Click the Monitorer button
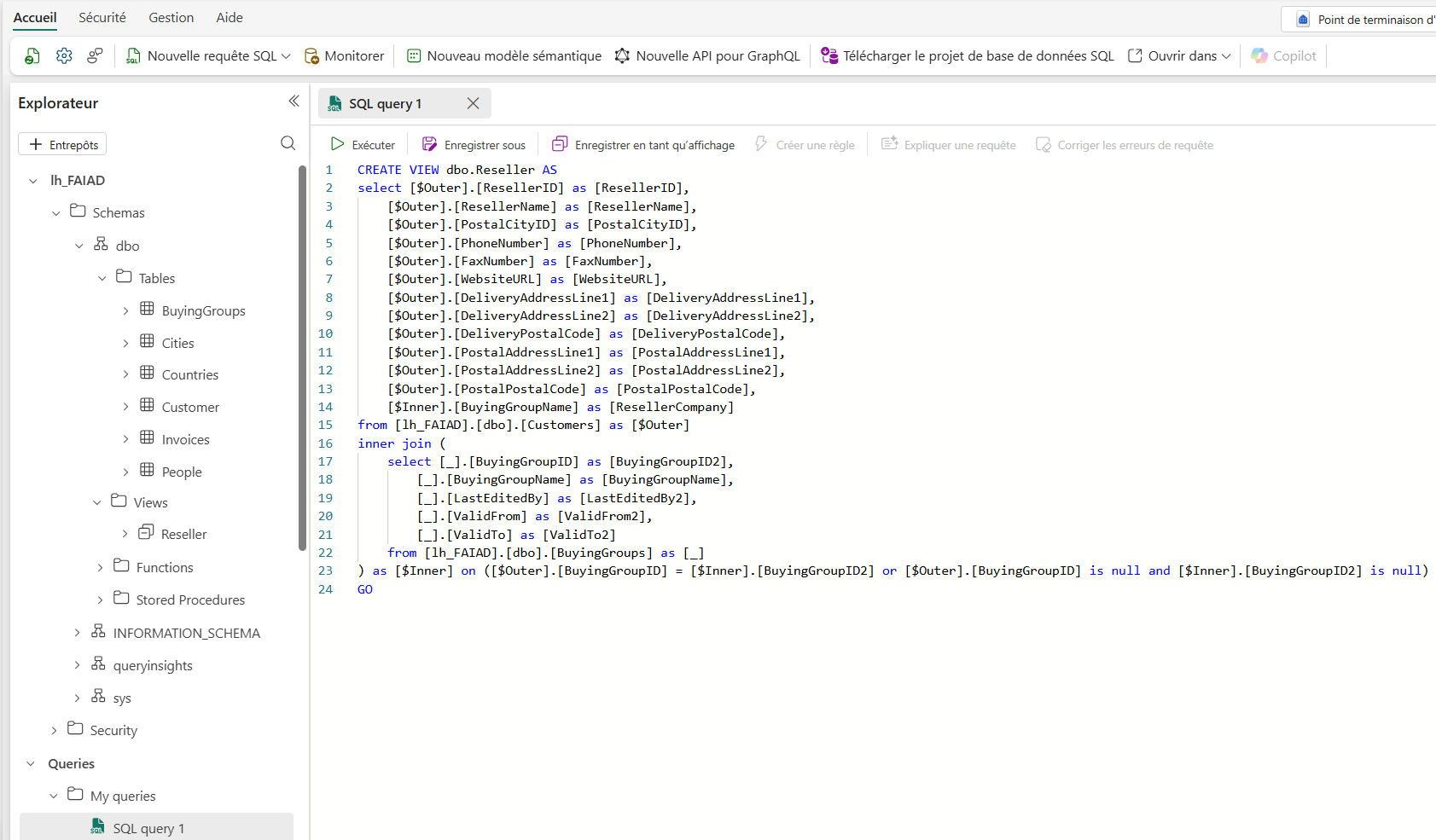The width and height of the screenshot is (1436, 840). [x=344, y=56]
